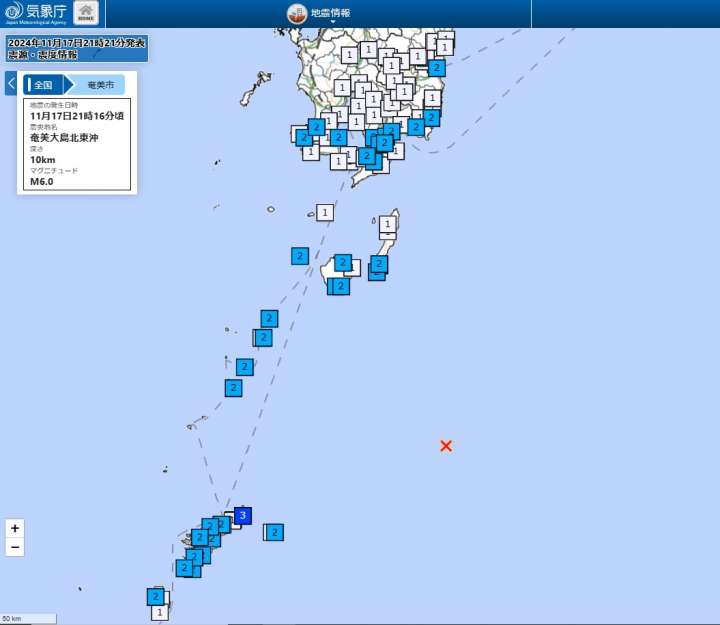Click the 11月17日21時16分頃 occurrence time
The image size is (720, 625).
coord(77,116)
